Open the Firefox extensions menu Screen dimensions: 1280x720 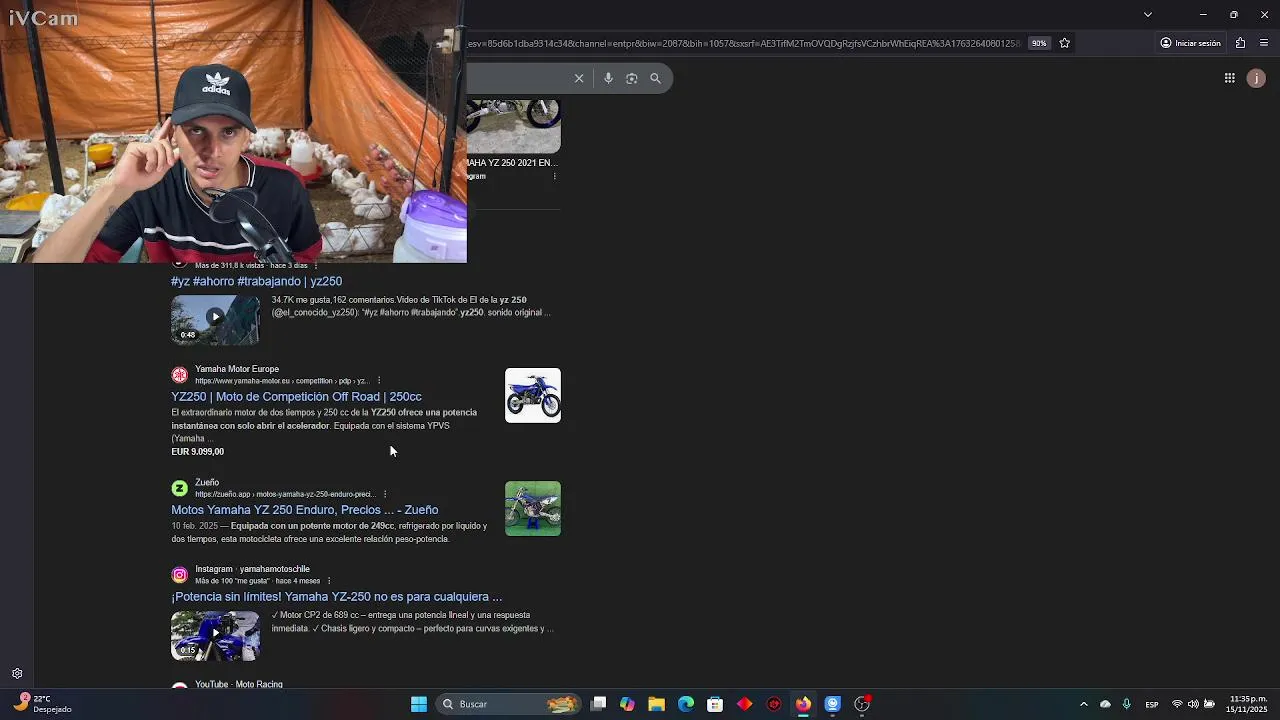[x=1241, y=43]
